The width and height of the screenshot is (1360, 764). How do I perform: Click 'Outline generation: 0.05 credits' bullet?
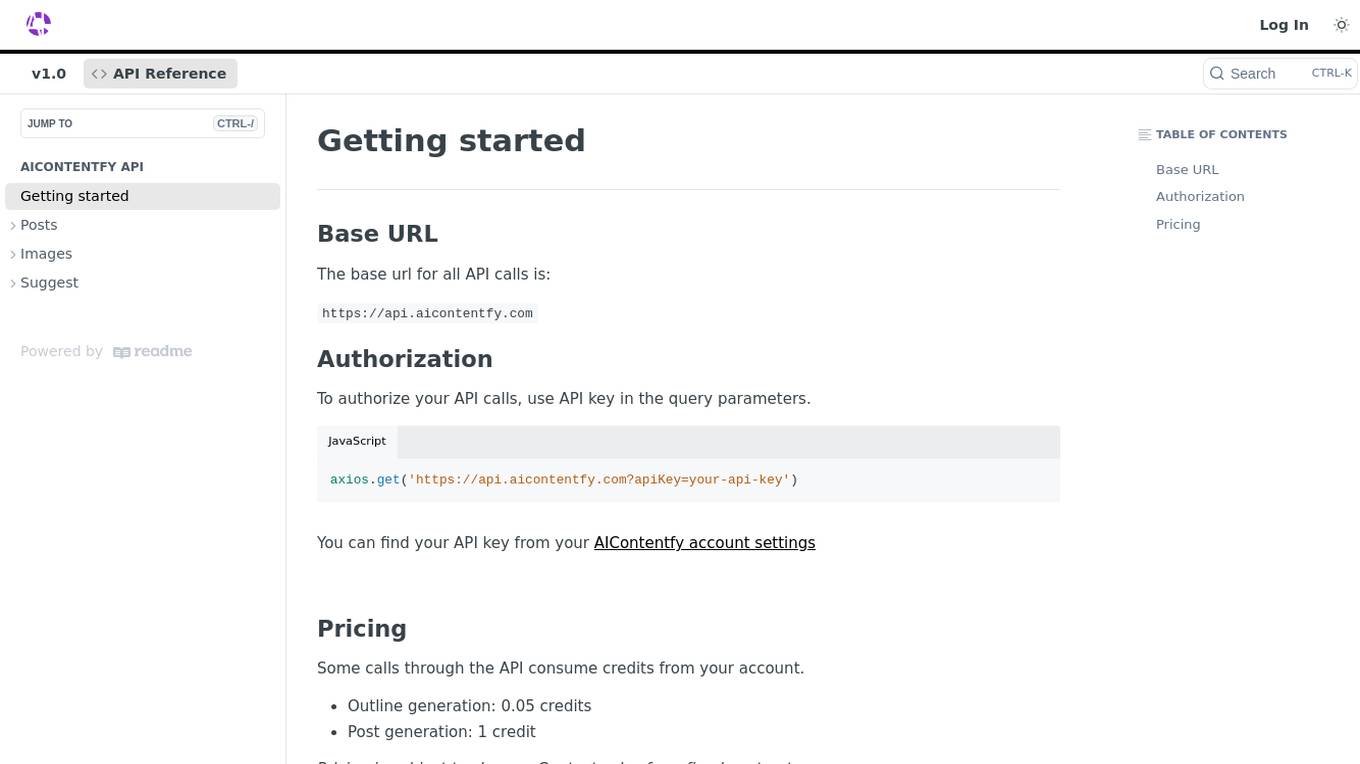[469, 706]
